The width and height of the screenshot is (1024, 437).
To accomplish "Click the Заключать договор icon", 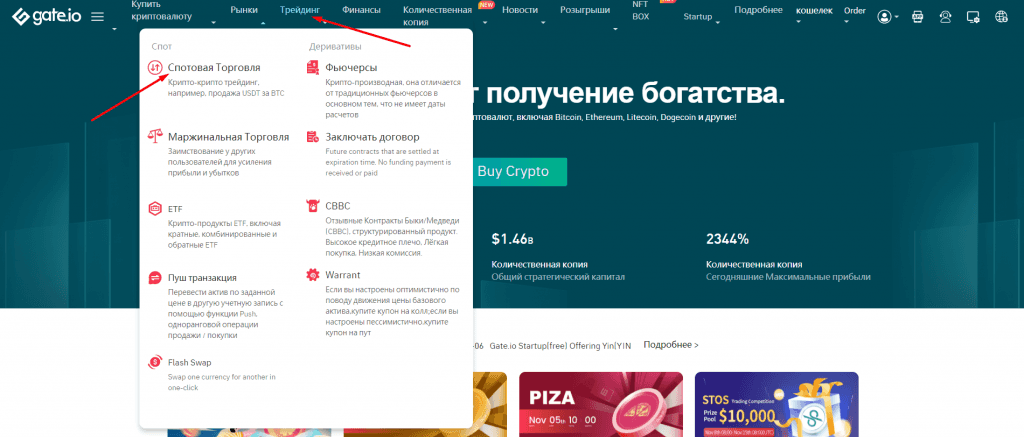I will coord(313,137).
